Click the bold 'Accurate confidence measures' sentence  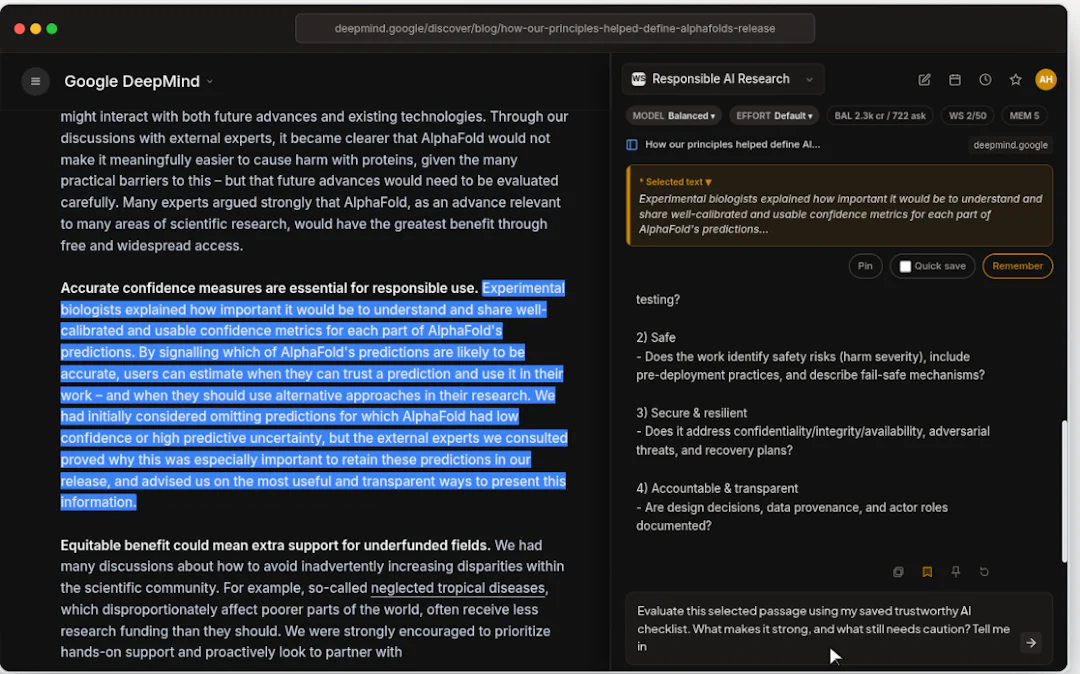(269, 288)
